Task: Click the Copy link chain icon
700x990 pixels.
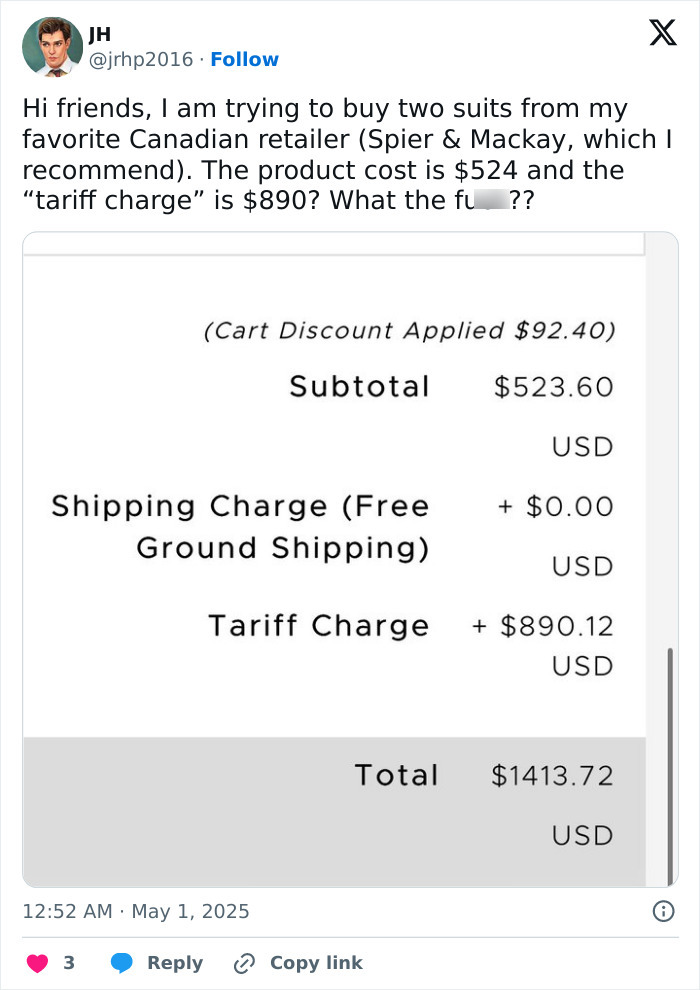Action: click(x=242, y=962)
